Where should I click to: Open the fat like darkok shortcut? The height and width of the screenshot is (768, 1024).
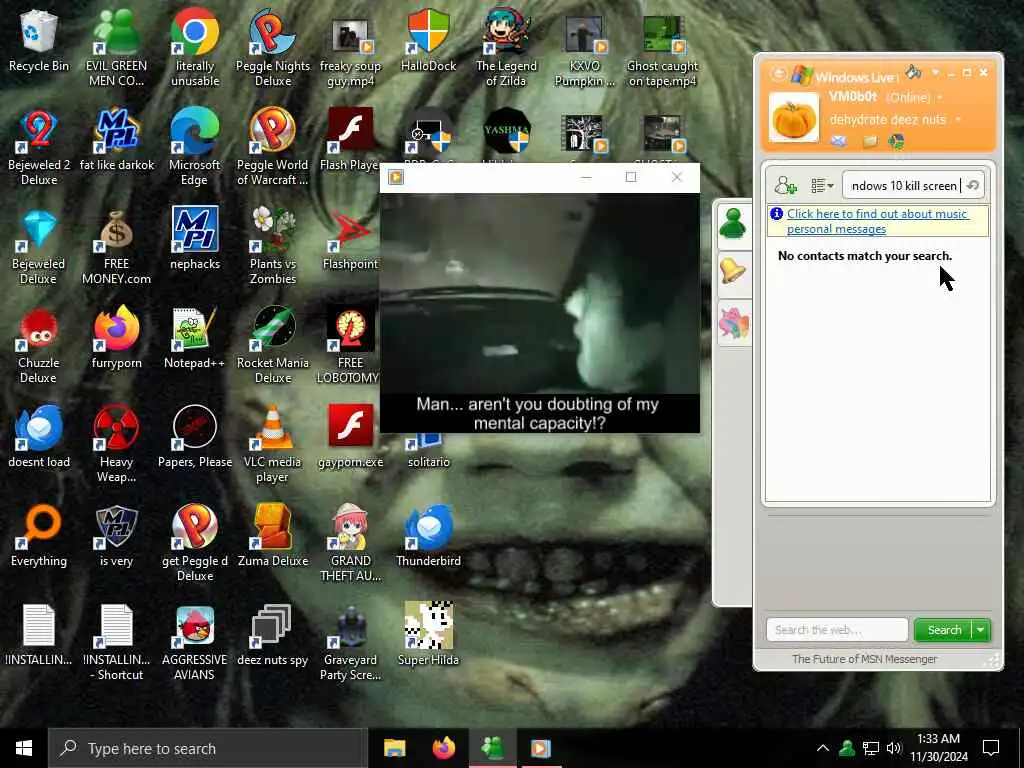pos(116,140)
